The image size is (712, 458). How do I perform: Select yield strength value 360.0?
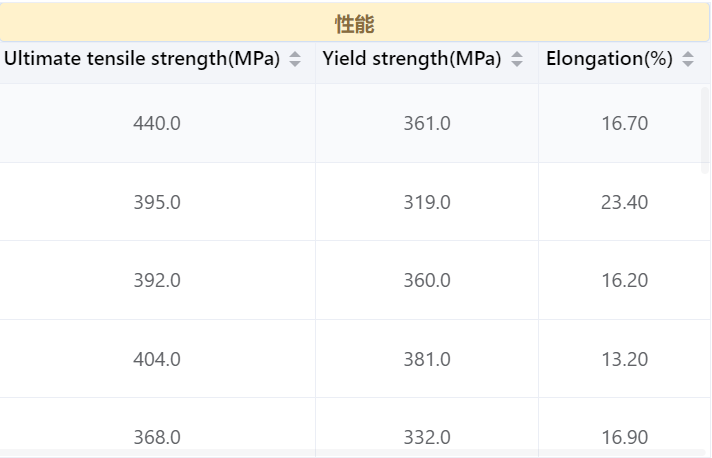427,280
